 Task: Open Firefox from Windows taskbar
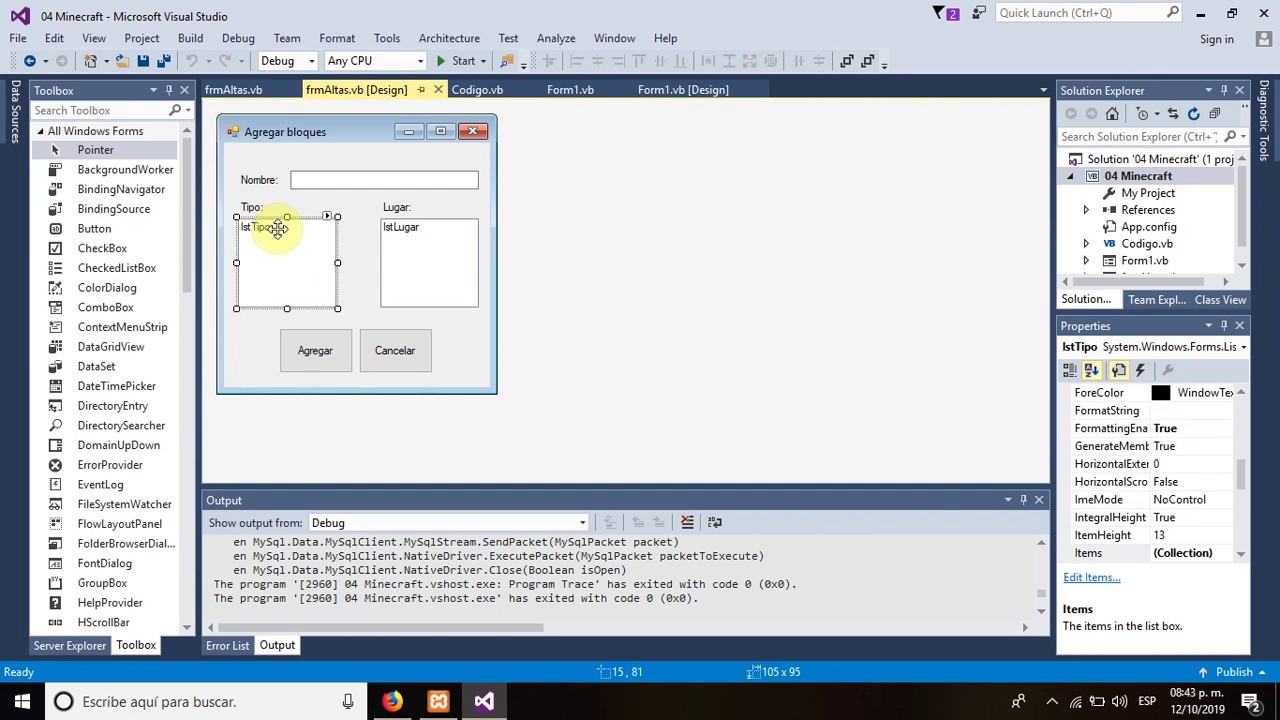pyautogui.click(x=392, y=701)
